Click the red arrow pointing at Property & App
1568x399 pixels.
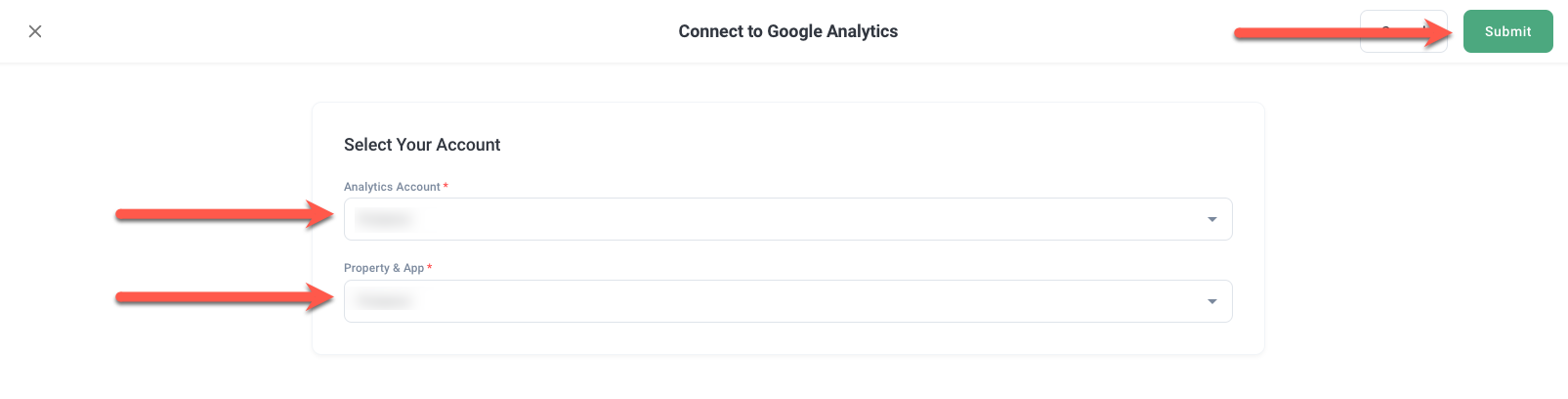pos(225,296)
